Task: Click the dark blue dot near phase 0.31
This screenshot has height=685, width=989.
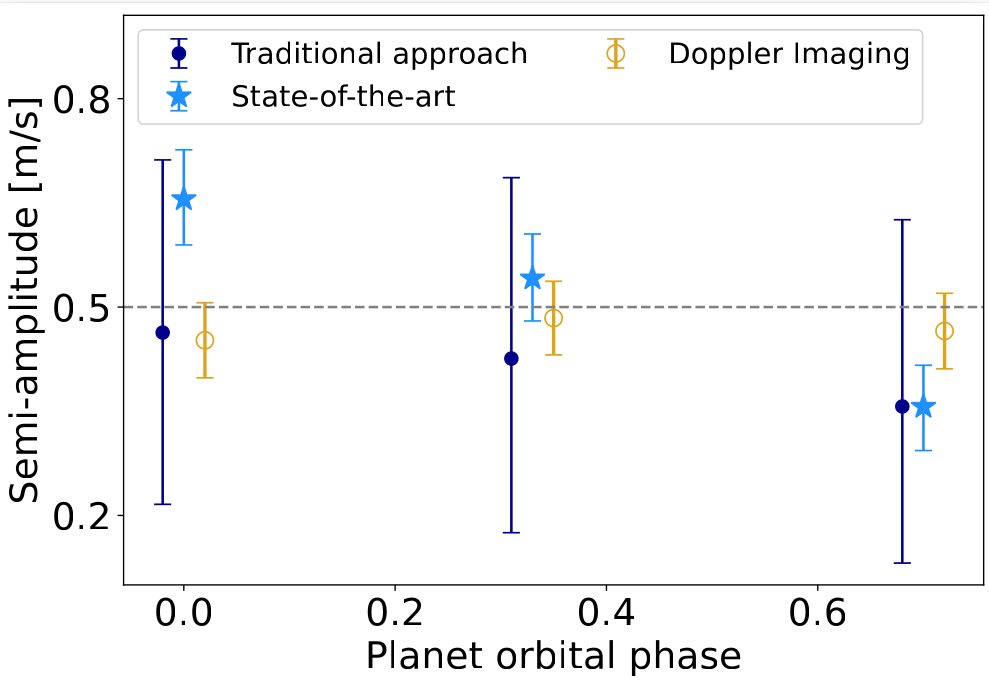Action: [511, 358]
